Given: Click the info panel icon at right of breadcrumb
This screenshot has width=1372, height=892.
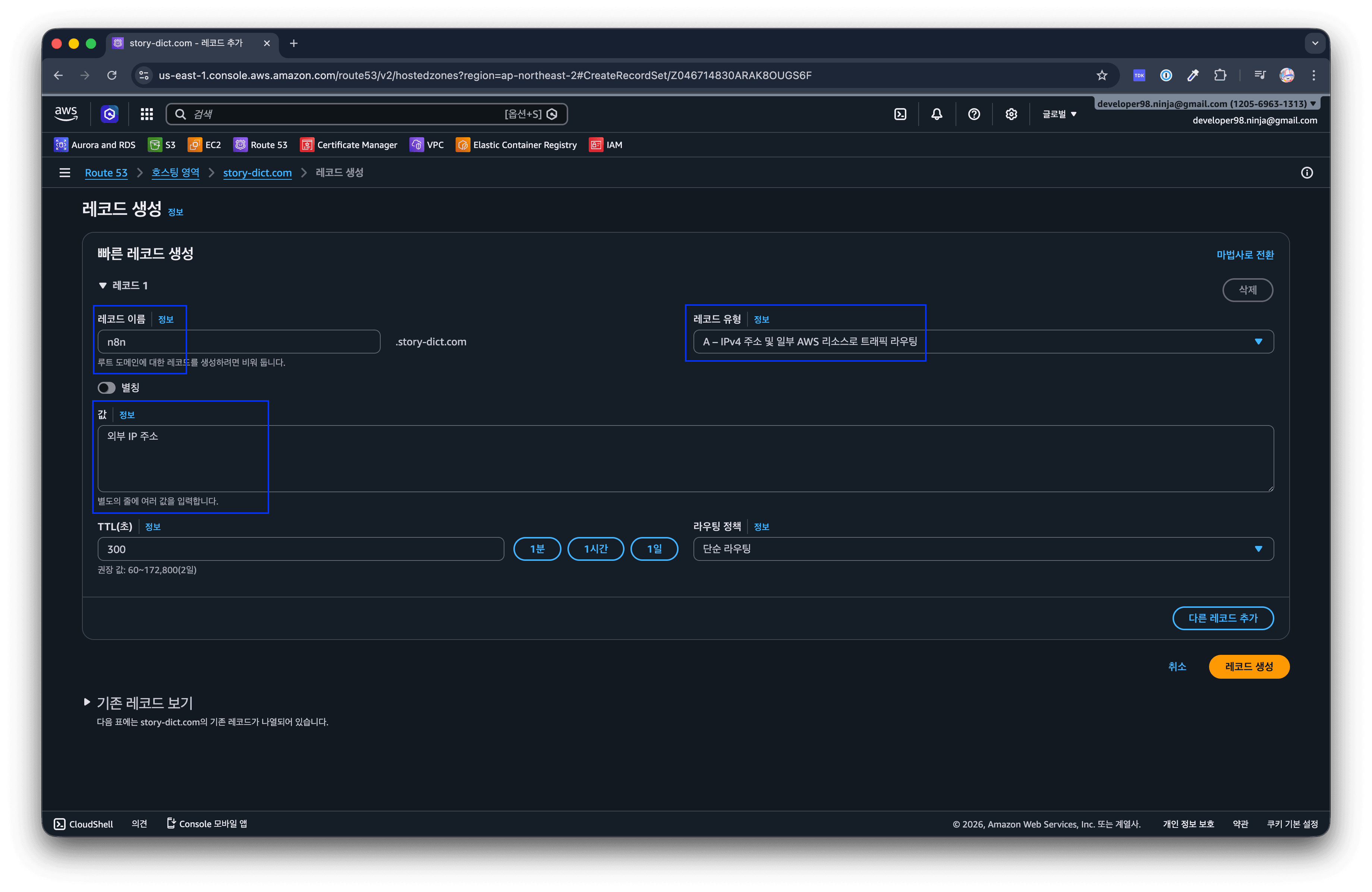Looking at the screenshot, I should click(x=1307, y=173).
